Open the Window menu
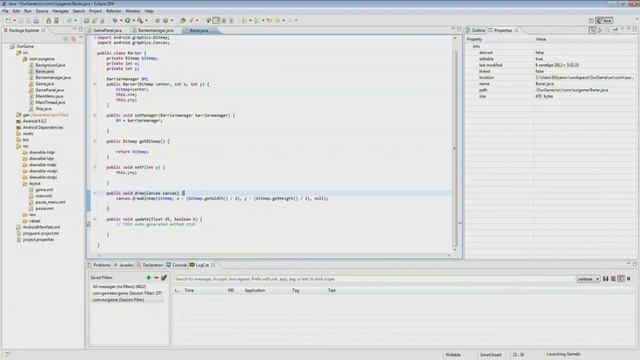 click(133, 11)
